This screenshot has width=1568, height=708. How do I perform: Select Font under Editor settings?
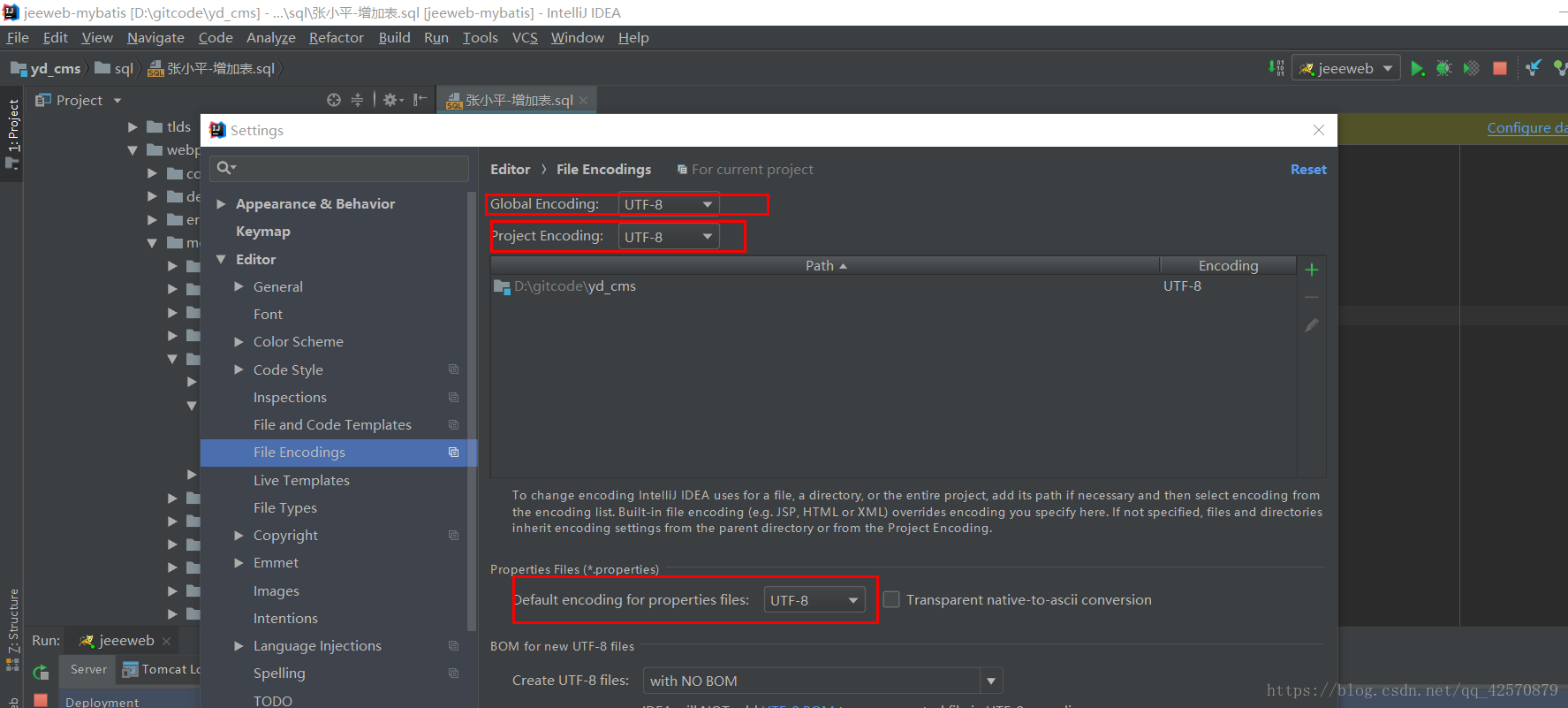click(268, 314)
